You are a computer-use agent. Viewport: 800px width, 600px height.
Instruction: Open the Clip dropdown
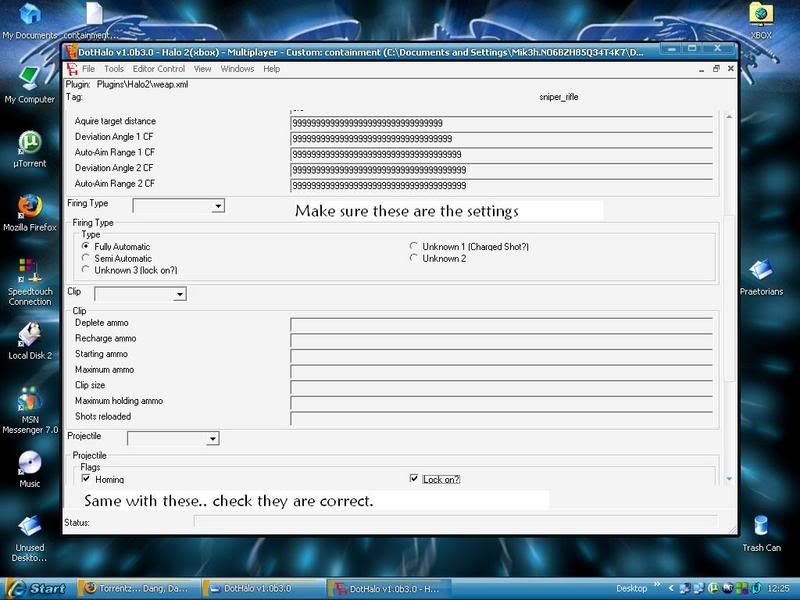tap(180, 294)
